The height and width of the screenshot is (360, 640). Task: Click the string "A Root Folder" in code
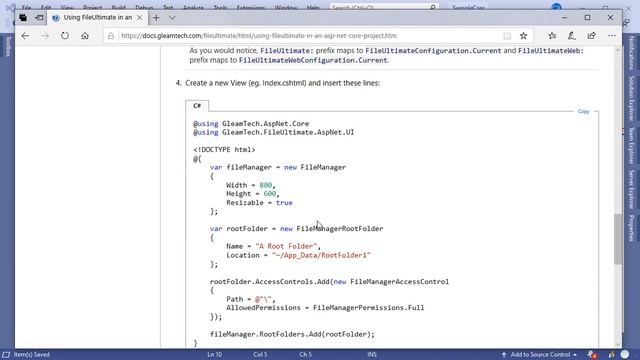pyautogui.click(x=286, y=247)
